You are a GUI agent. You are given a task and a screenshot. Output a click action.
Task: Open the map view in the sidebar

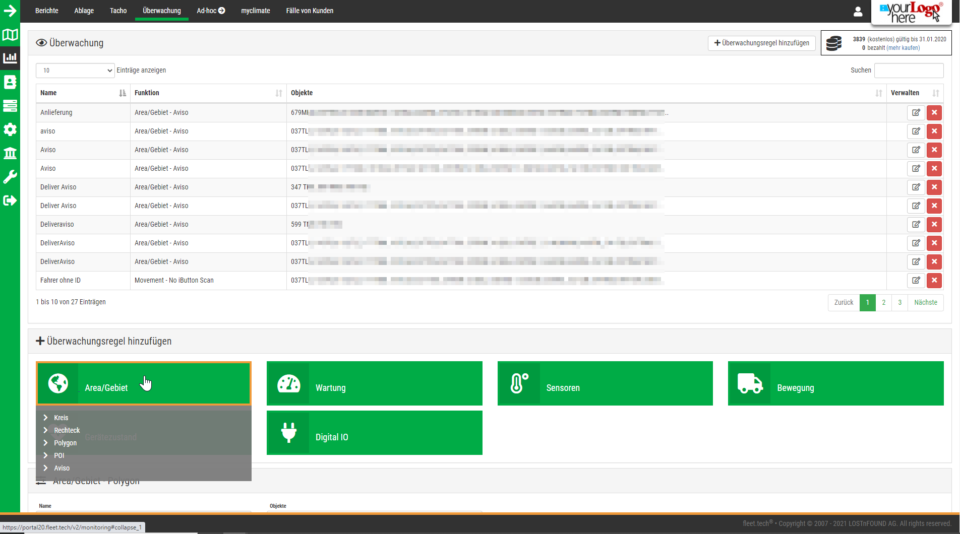pyautogui.click(x=10, y=35)
